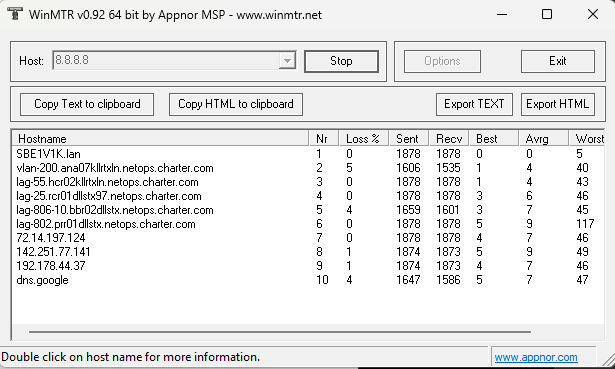This screenshot has height=369, width=615.
Task: Click the worst value 117 in hop 6
Action: [x=585, y=224]
